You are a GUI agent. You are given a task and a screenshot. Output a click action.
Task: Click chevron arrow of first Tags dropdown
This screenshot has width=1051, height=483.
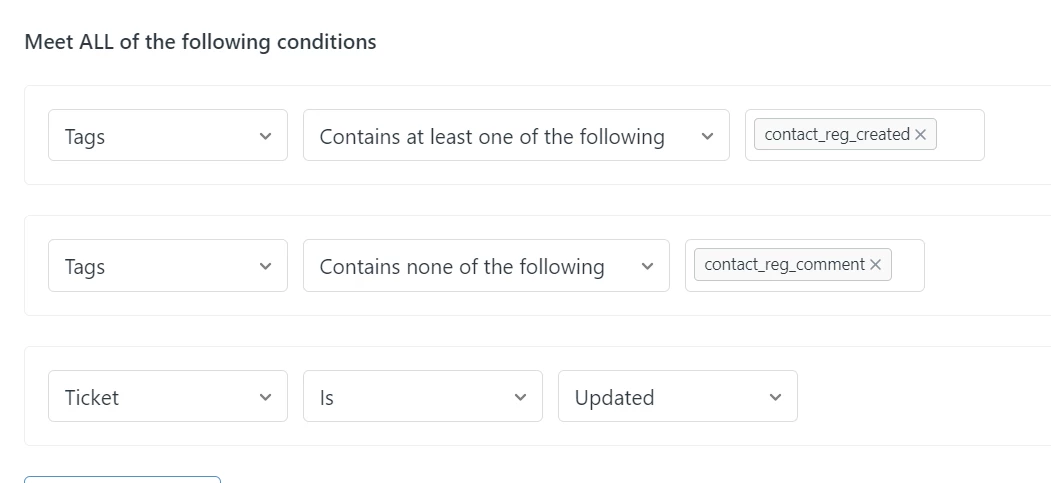(x=265, y=136)
